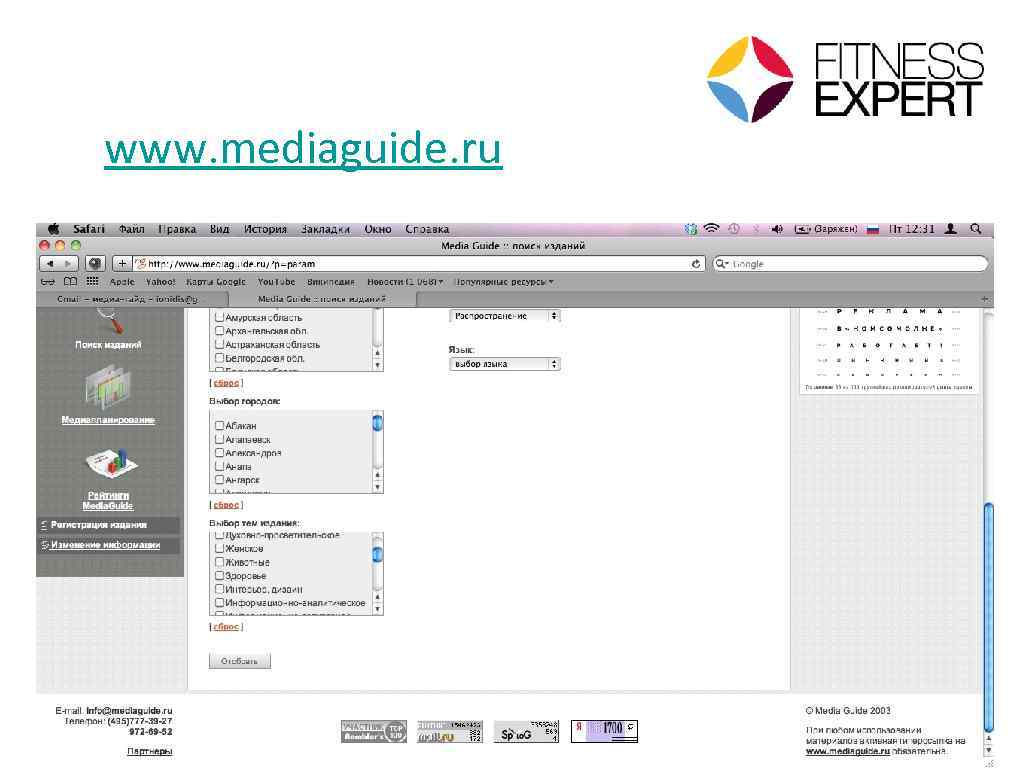Expand Популярные ресурсы bookmarks folder
Viewport: 1024px width, 768px height.
click(x=504, y=281)
